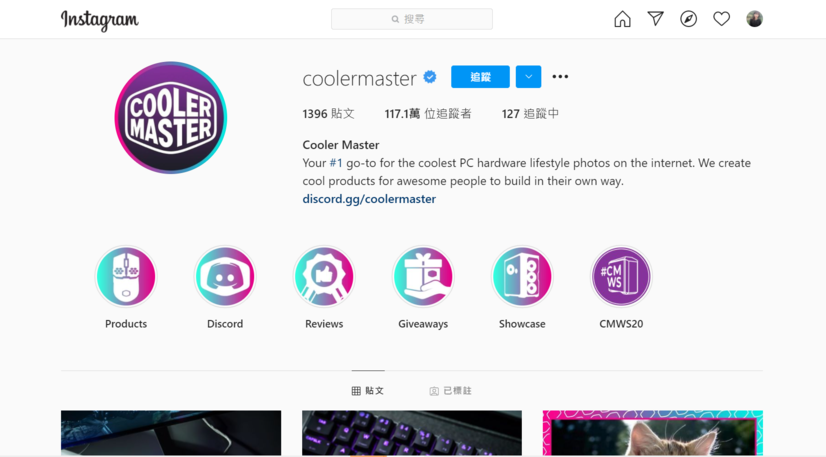The width and height of the screenshot is (826, 457).
Task: Click the 搜尋 search field
Action: click(x=412, y=19)
